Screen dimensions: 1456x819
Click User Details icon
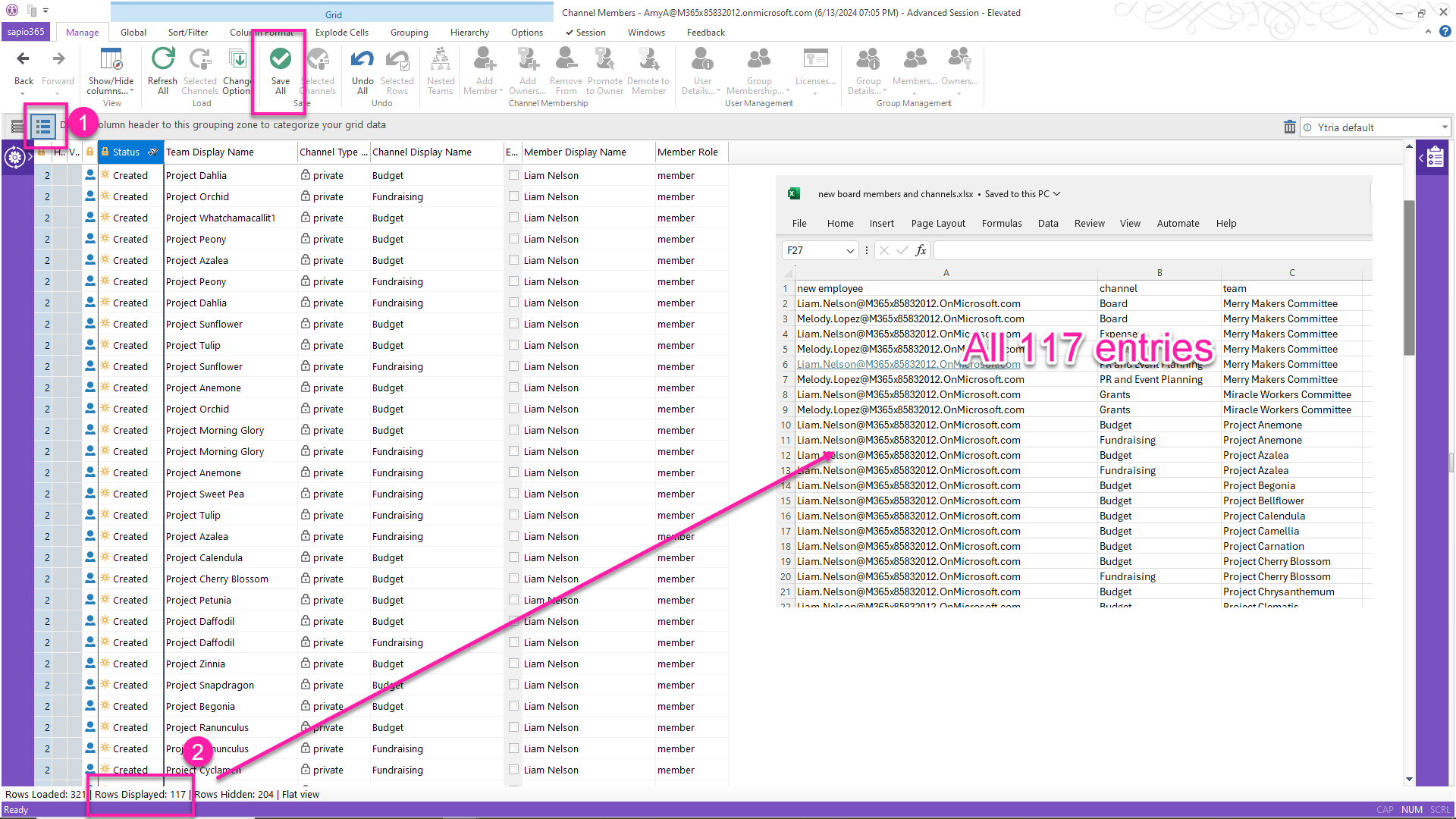[x=702, y=59]
